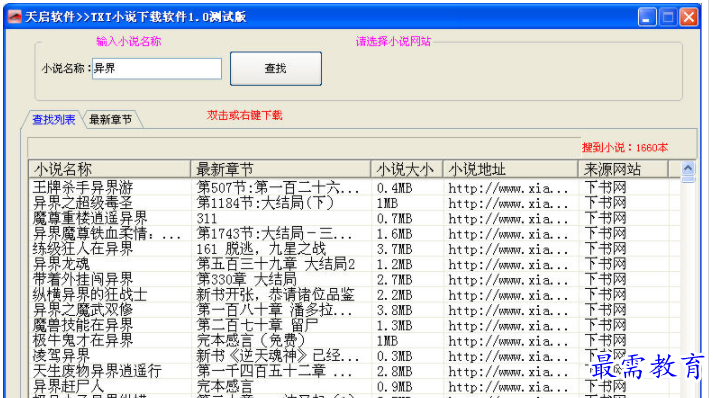The width and height of the screenshot is (713, 398).
Task: Click size cell 2.8MB
Action: (x=394, y=372)
